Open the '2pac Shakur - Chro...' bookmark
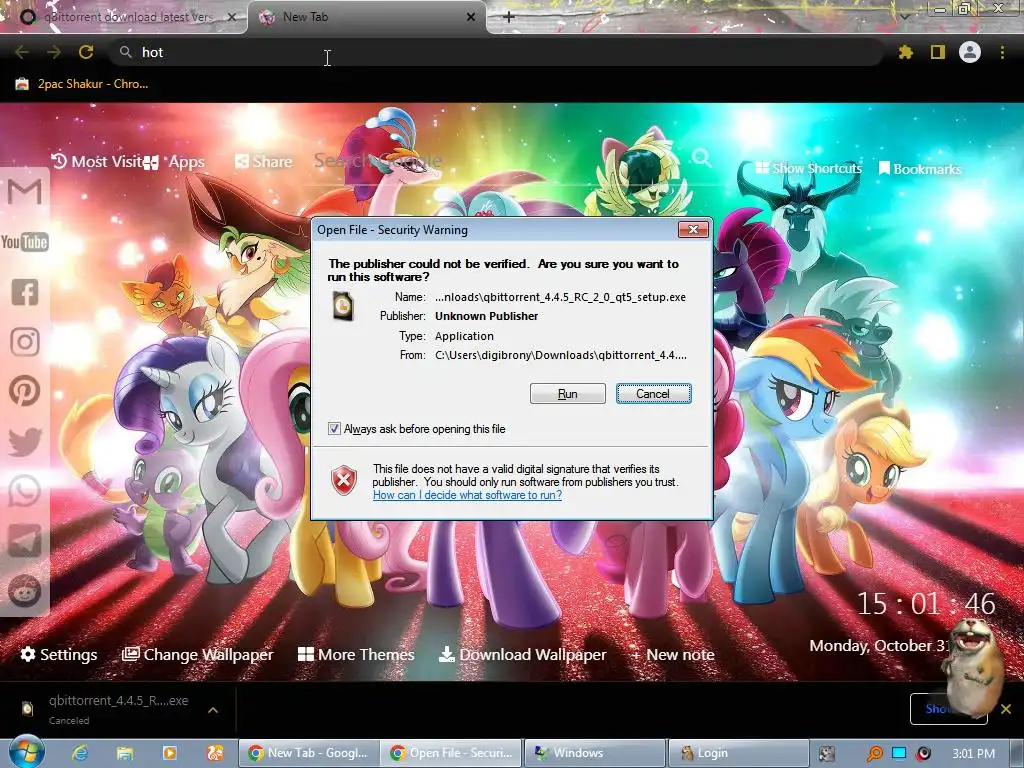This screenshot has height=768, width=1024. pos(82,84)
